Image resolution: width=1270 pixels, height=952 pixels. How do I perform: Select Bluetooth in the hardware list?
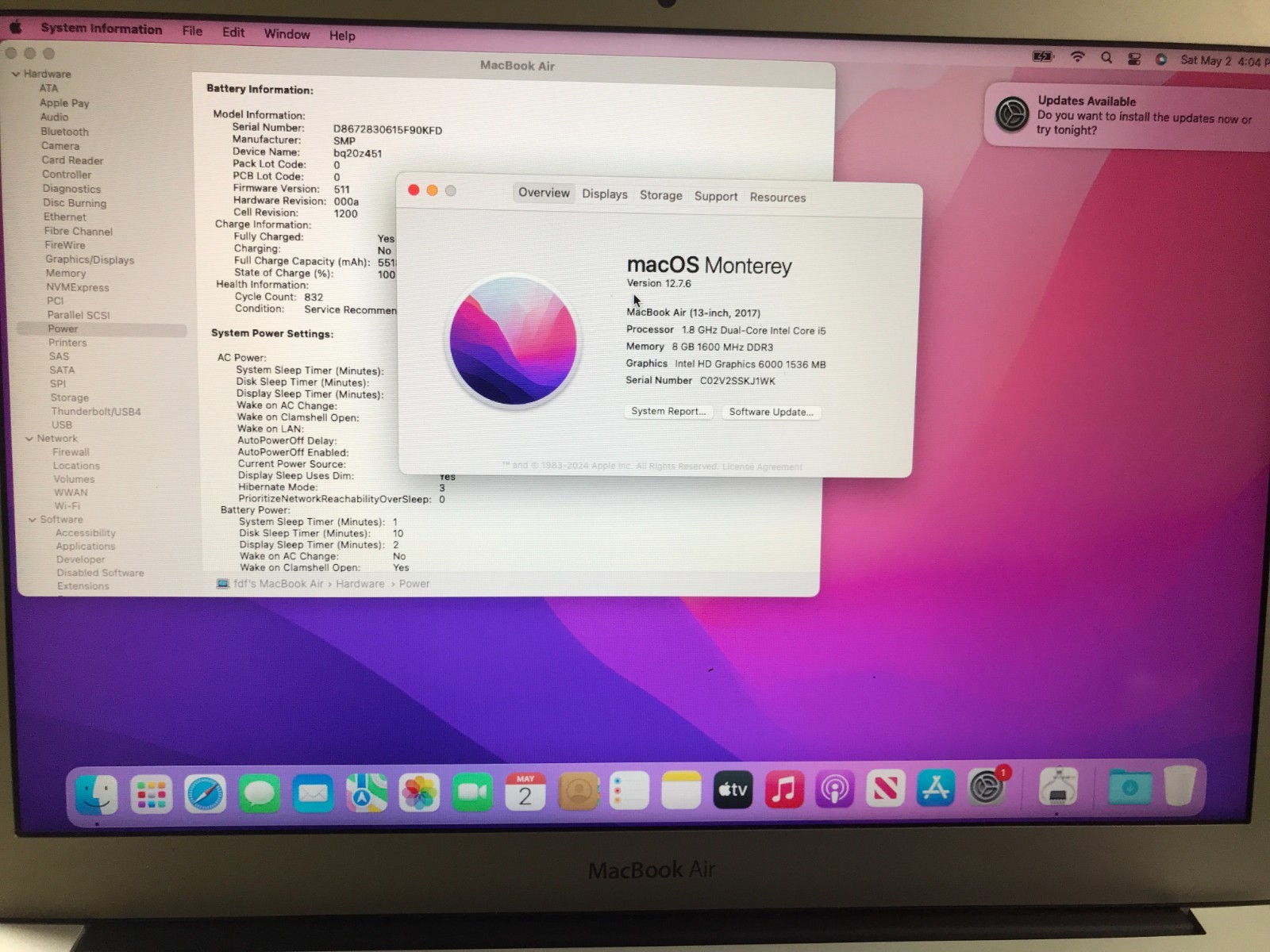(x=65, y=132)
